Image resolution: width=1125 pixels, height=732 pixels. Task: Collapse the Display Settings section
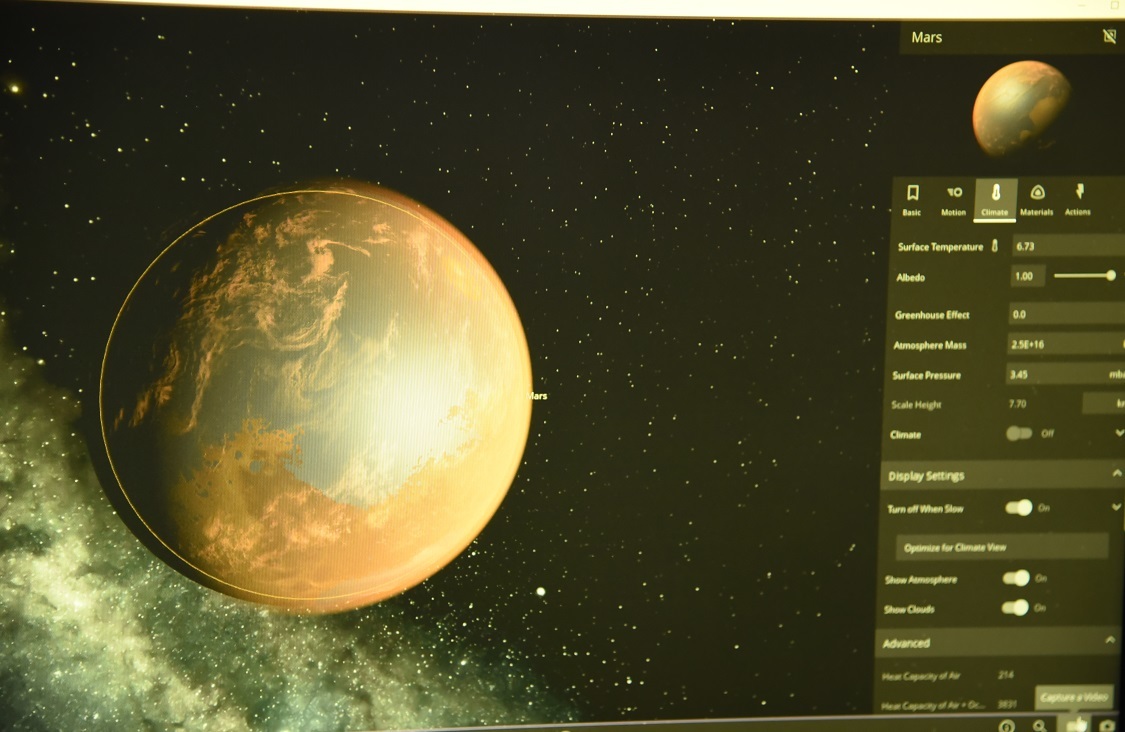[1116, 474]
